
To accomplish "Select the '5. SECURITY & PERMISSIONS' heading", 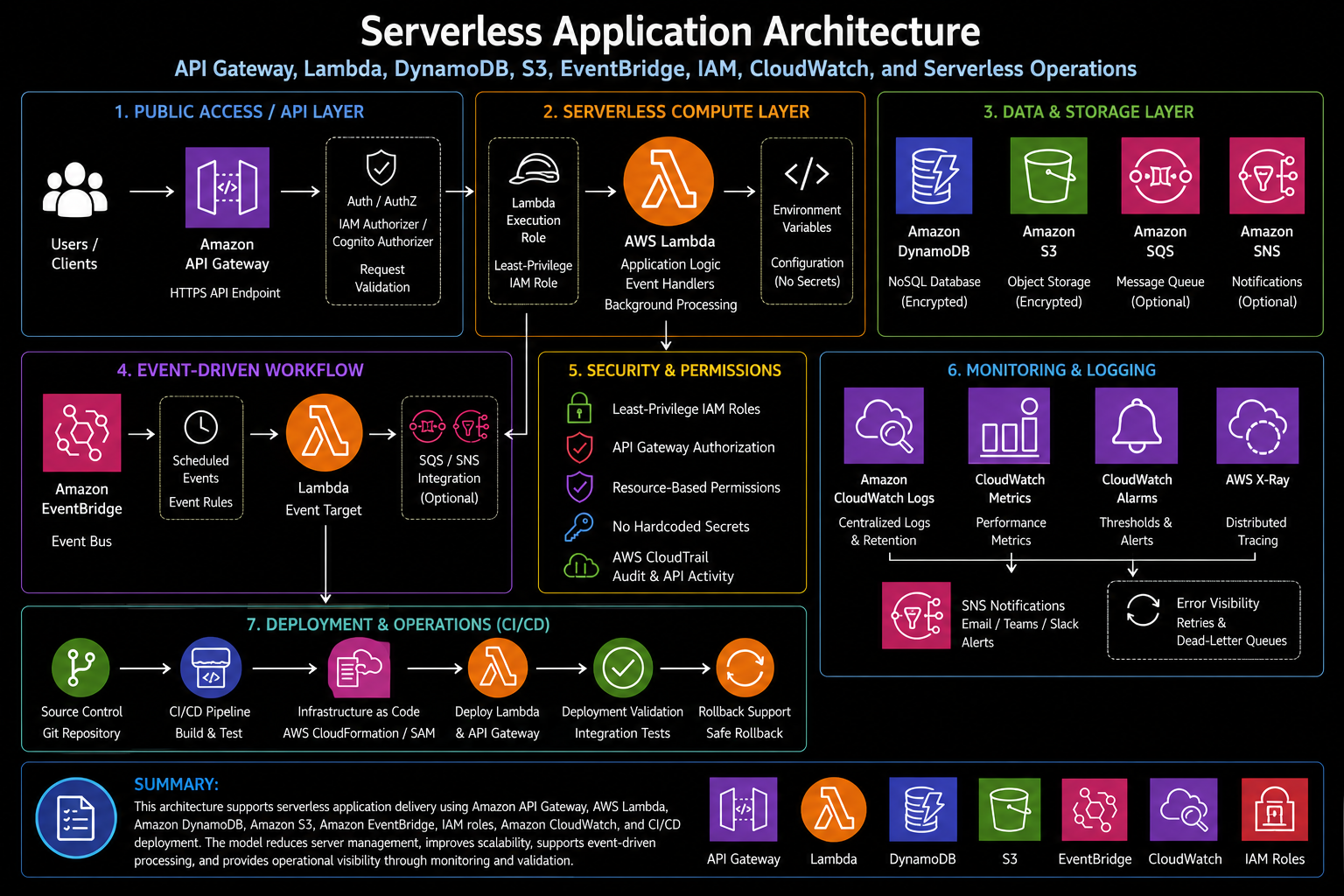I will (675, 371).
